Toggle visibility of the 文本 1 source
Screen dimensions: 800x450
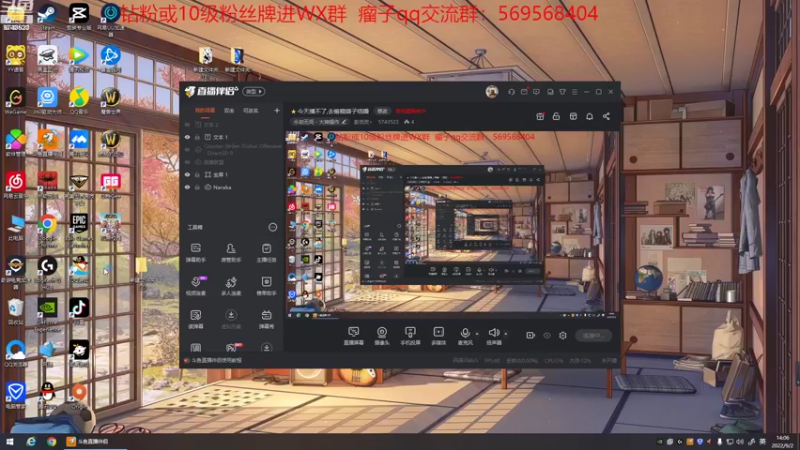[x=187, y=137]
